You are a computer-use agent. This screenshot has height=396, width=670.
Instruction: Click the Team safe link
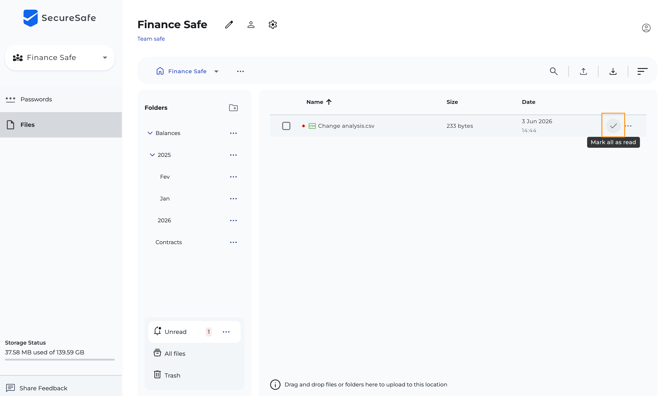151,38
